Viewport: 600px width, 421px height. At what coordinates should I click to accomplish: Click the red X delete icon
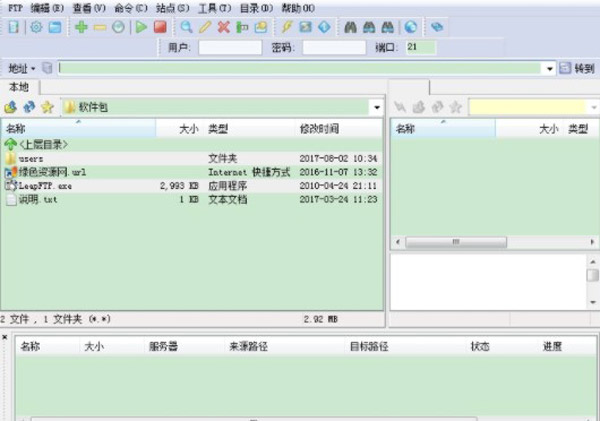224,27
